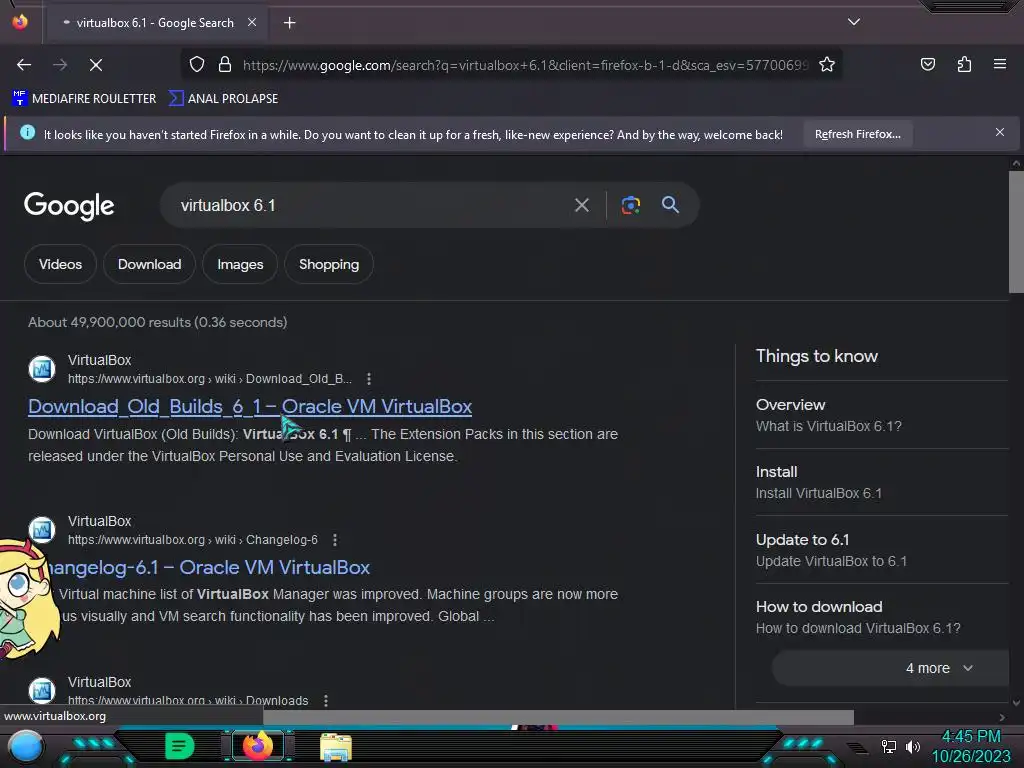Select the Shopping filter chip
1024x768 pixels.
[329, 264]
